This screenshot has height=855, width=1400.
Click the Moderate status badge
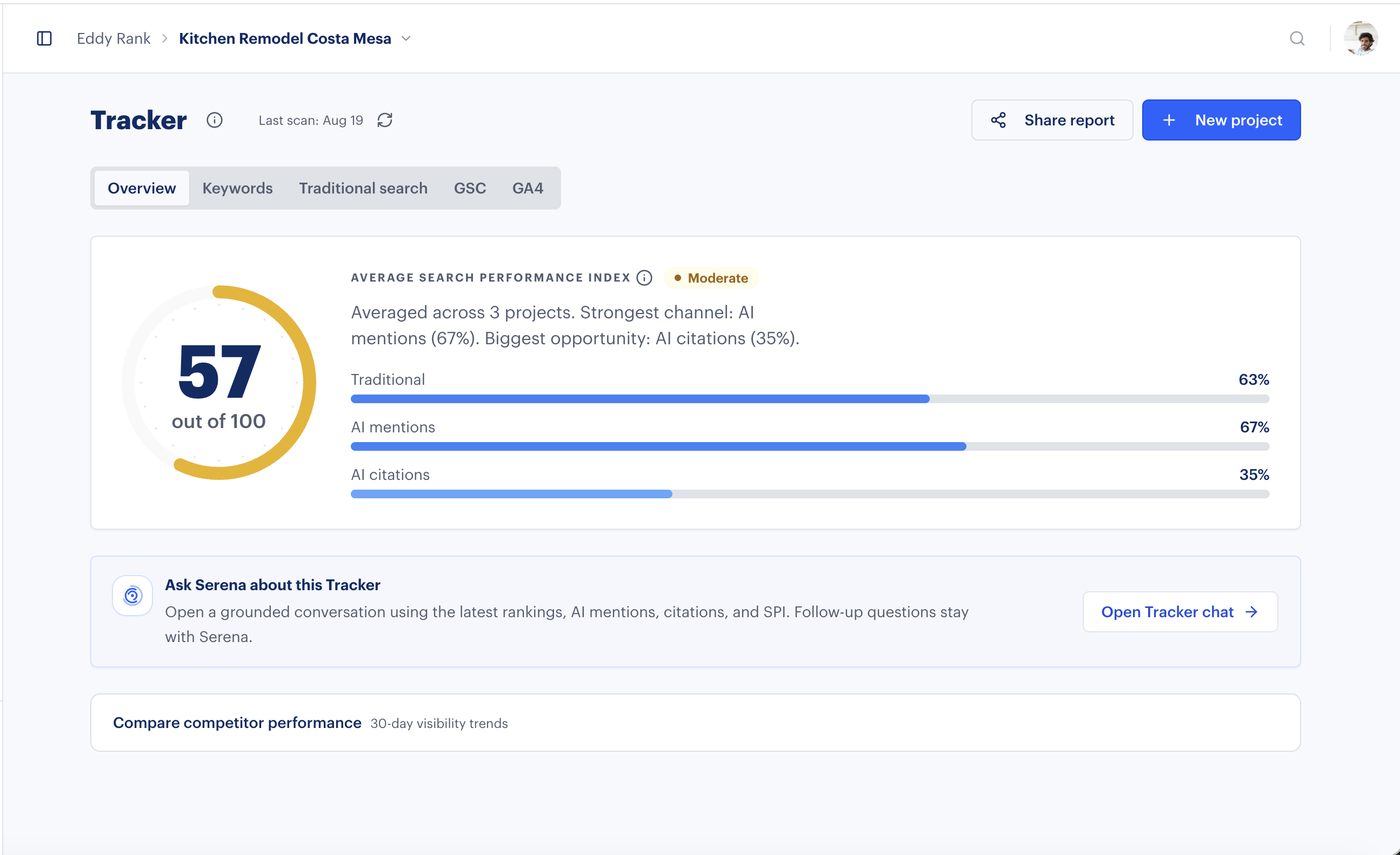tap(711, 277)
